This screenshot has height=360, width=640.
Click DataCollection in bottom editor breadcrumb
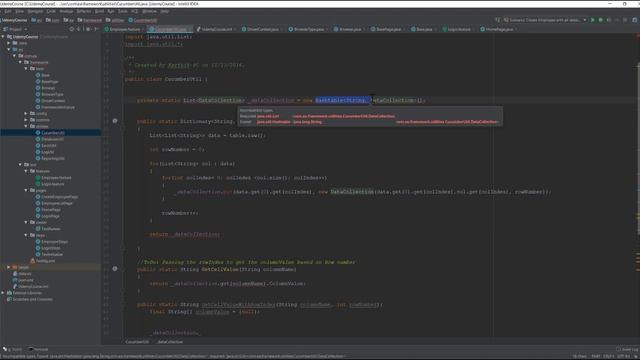[170, 342]
